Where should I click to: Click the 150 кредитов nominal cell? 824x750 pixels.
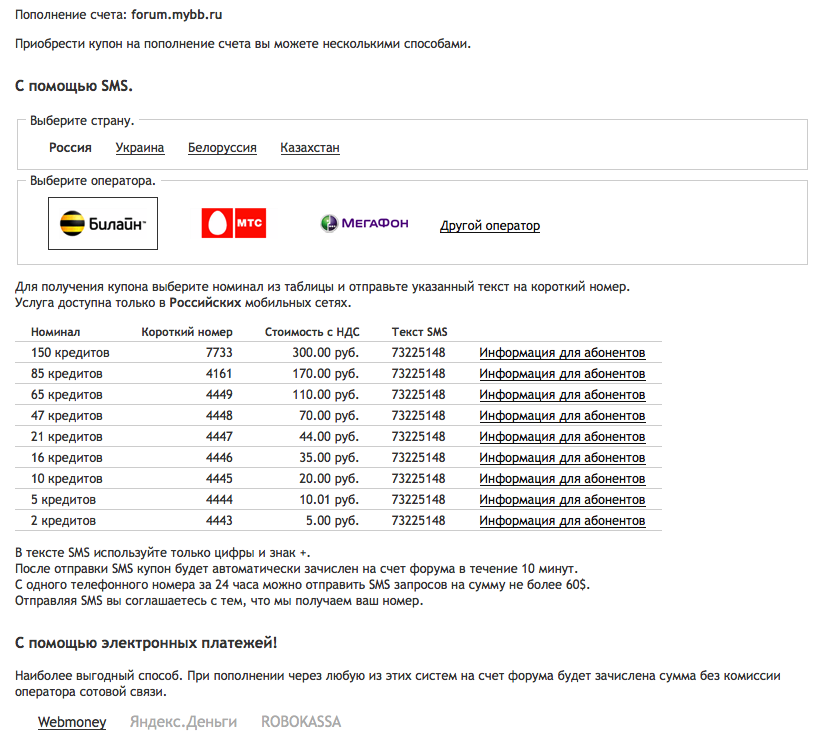(x=70, y=353)
